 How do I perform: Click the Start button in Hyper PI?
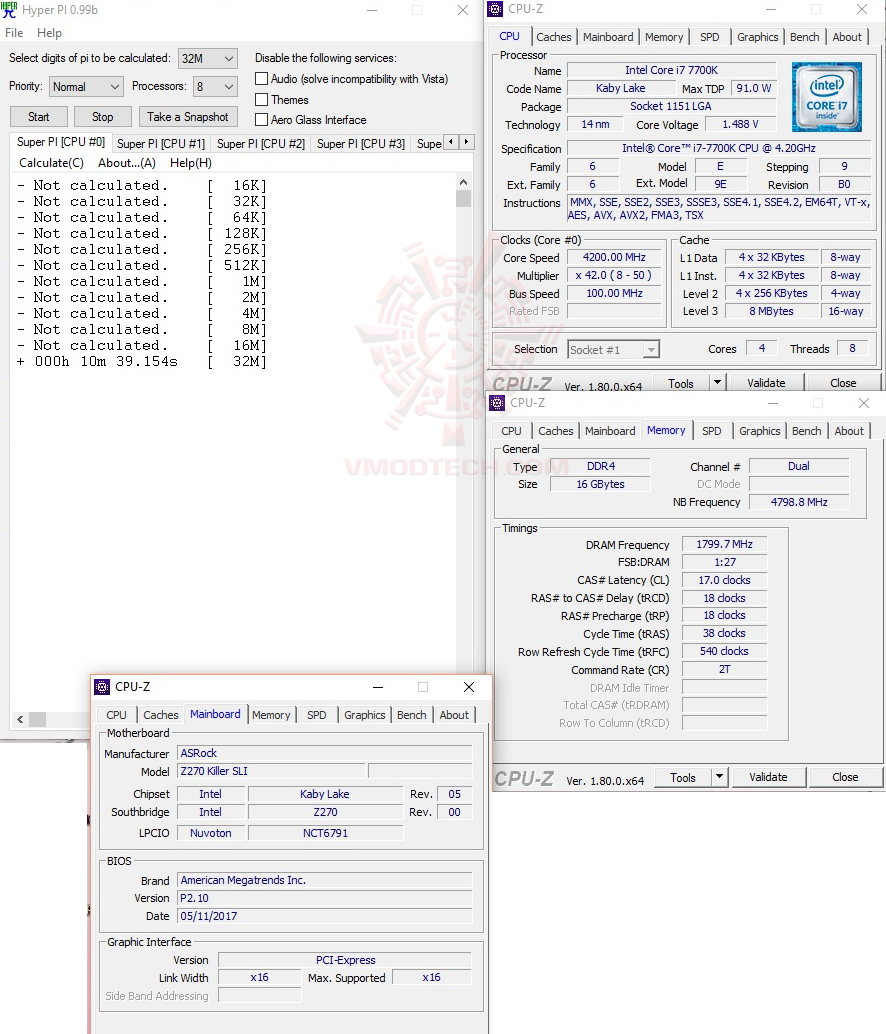coord(38,117)
